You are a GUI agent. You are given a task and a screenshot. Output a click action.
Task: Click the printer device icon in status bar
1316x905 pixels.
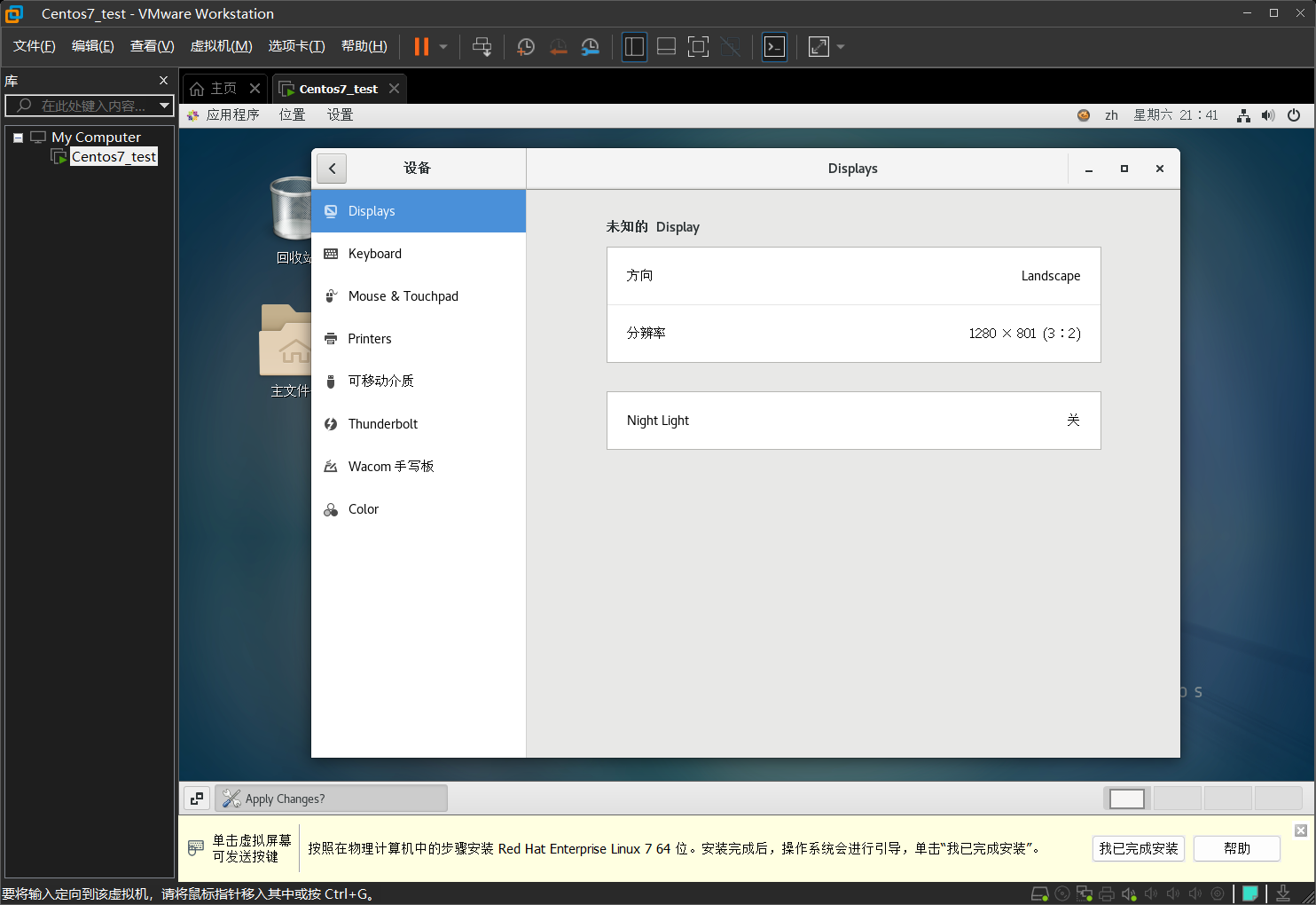pyautogui.click(x=1106, y=893)
